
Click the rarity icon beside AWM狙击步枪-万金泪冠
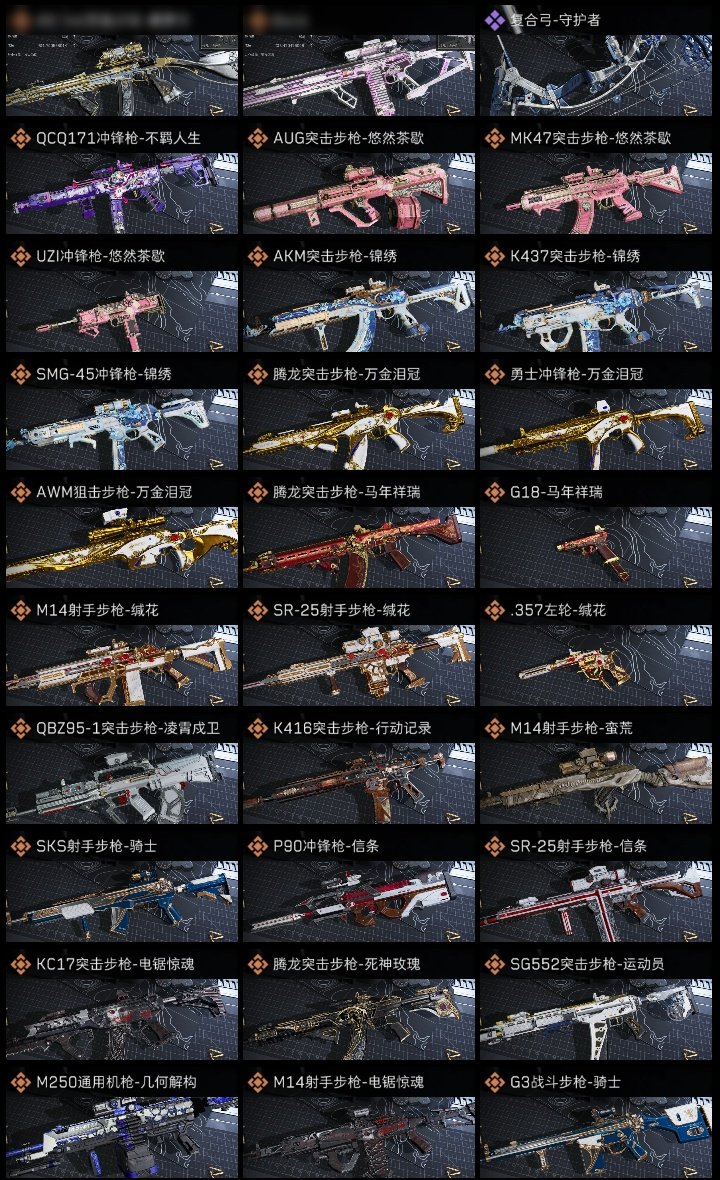20,492
